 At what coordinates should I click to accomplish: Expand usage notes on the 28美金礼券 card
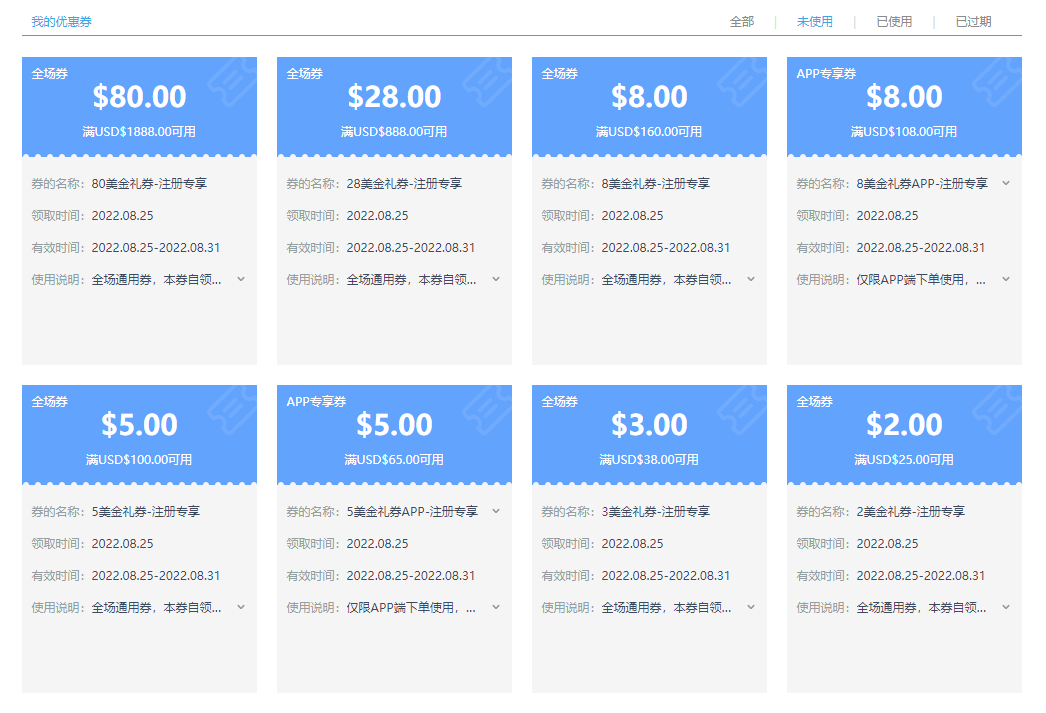(496, 279)
